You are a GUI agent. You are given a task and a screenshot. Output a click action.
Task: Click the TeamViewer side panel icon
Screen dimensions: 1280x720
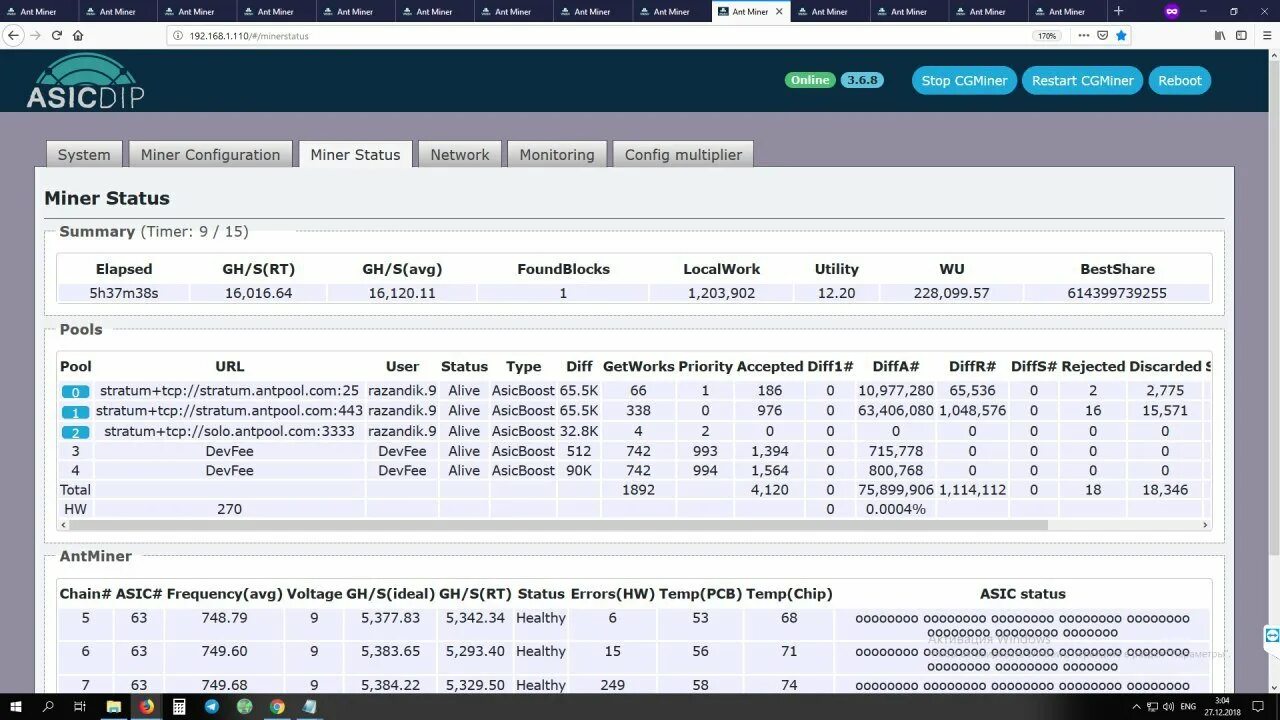[1272, 635]
